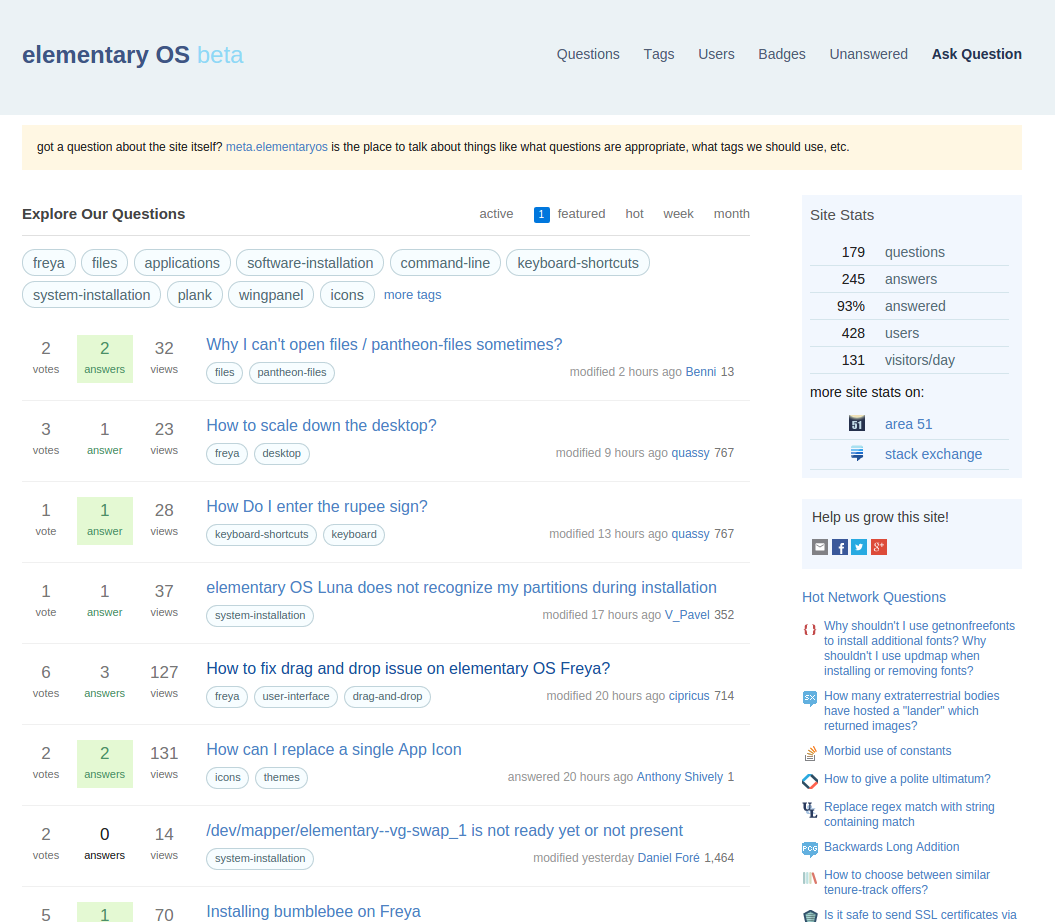Viewport: 1055px width, 922px height.
Task: Click the desktop tag
Action: click(282, 454)
